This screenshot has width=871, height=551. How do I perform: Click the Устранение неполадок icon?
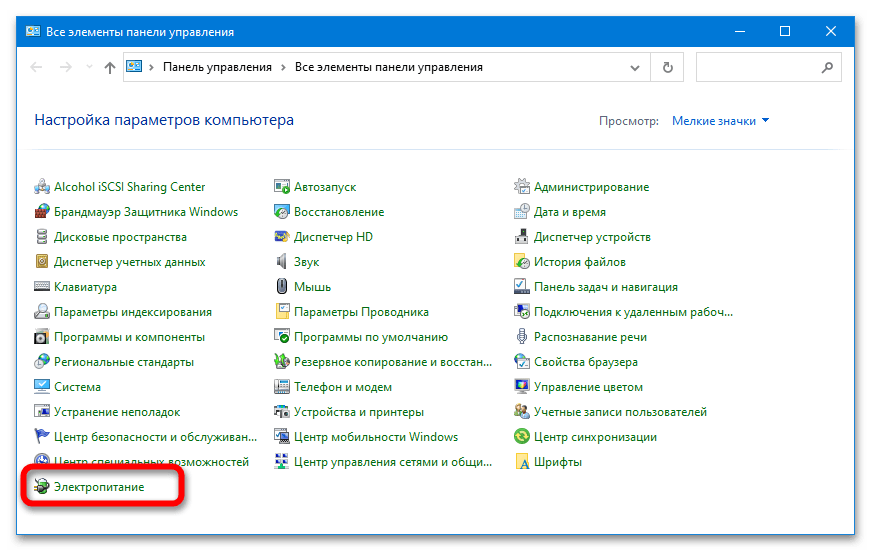(x=42, y=412)
